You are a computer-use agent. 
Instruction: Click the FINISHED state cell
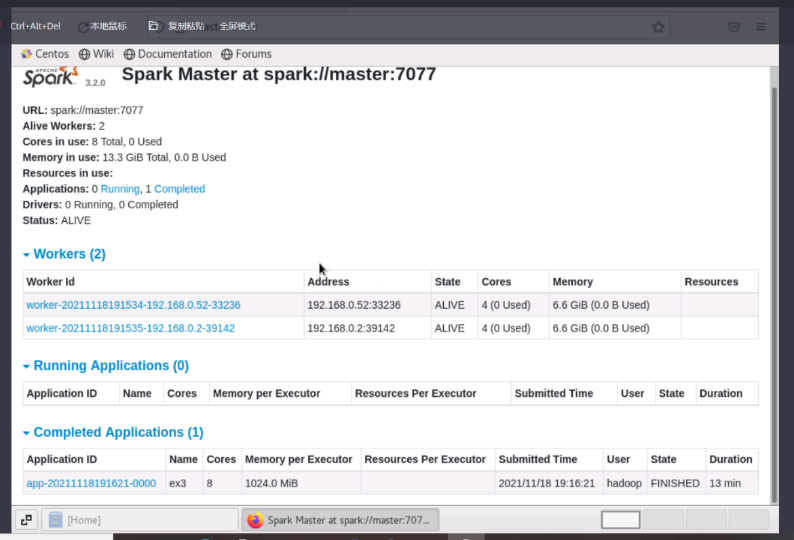(x=675, y=483)
